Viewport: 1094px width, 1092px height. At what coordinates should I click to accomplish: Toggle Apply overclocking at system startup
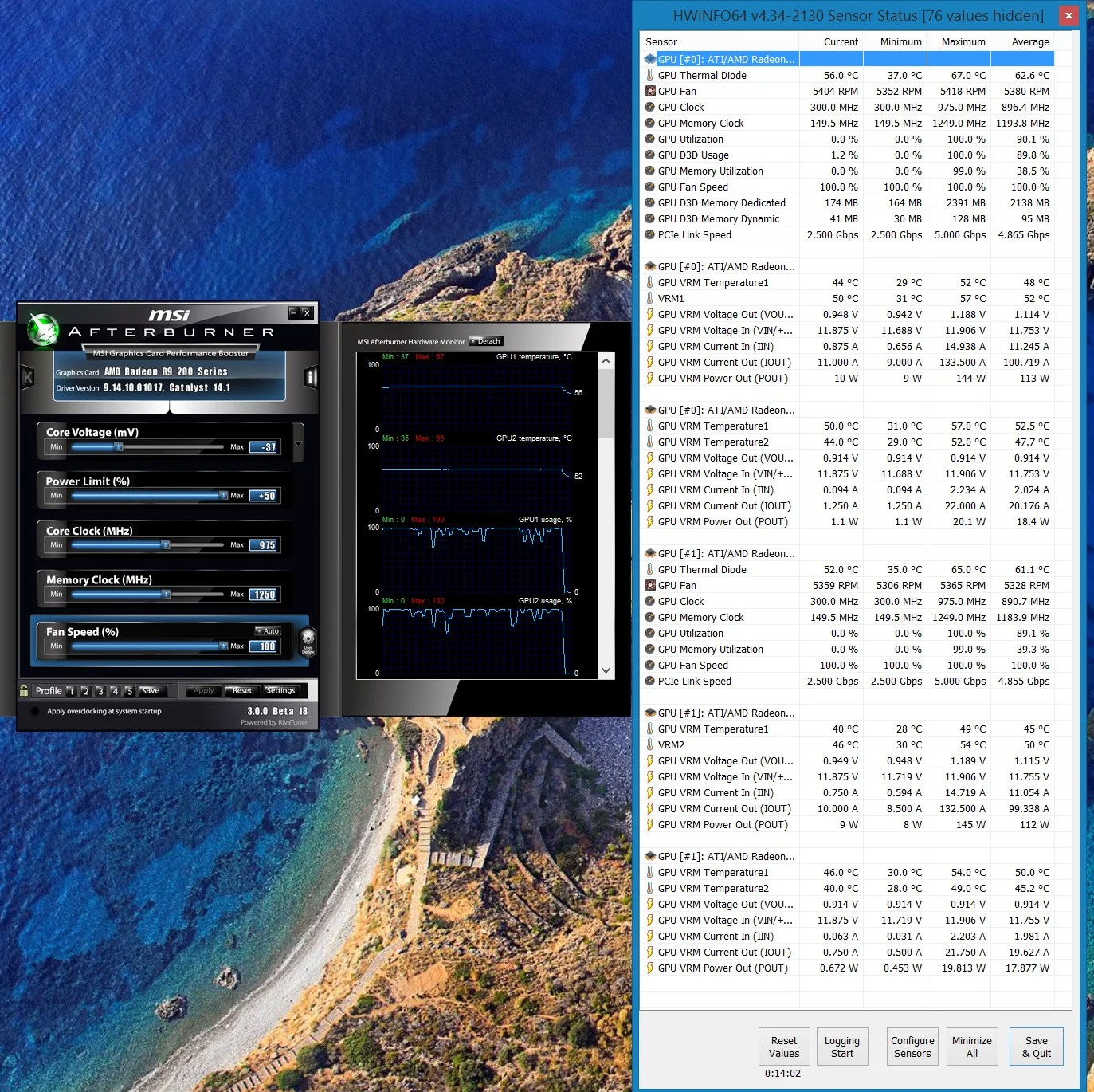coord(35,711)
